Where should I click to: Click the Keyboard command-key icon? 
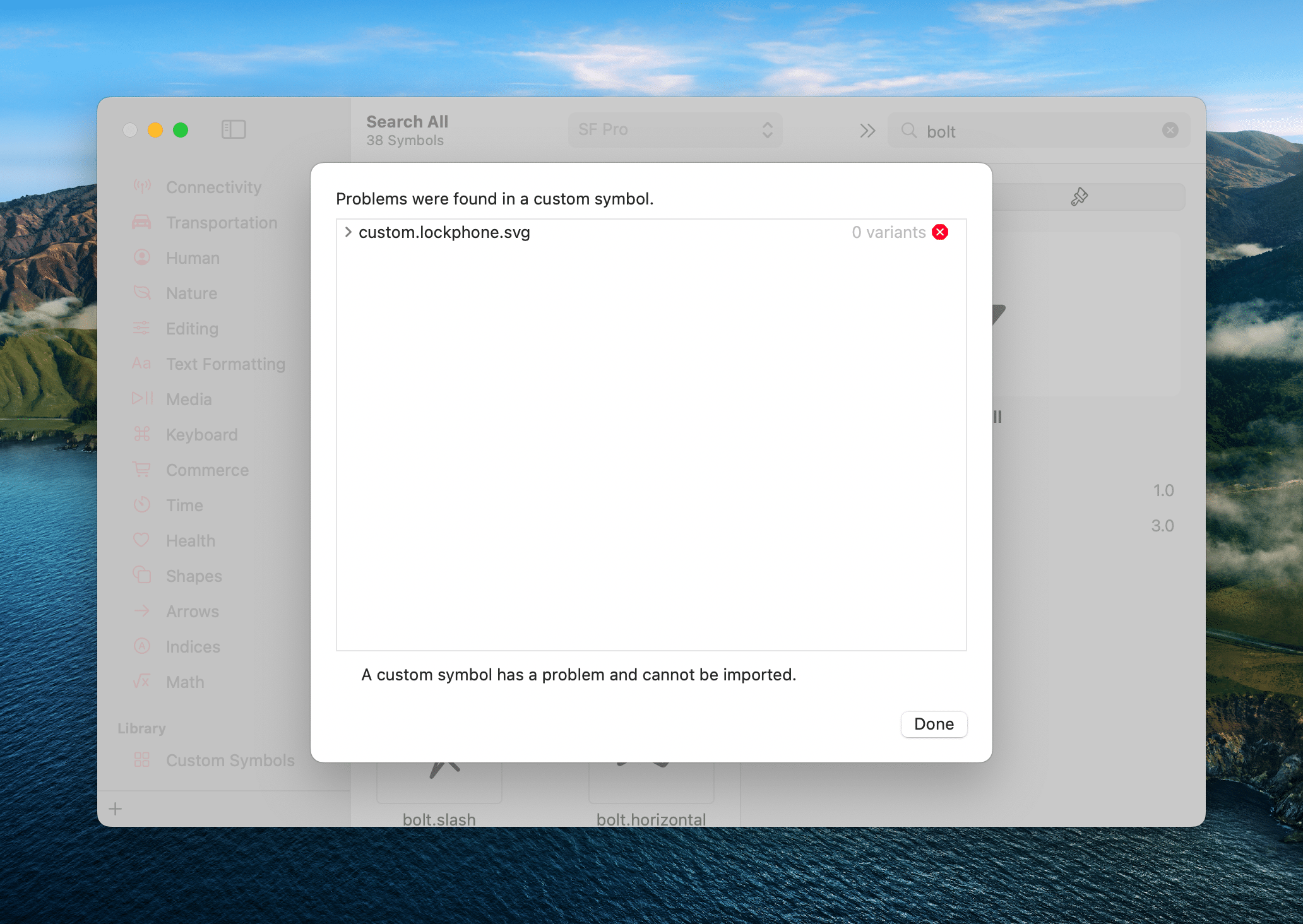coord(142,434)
